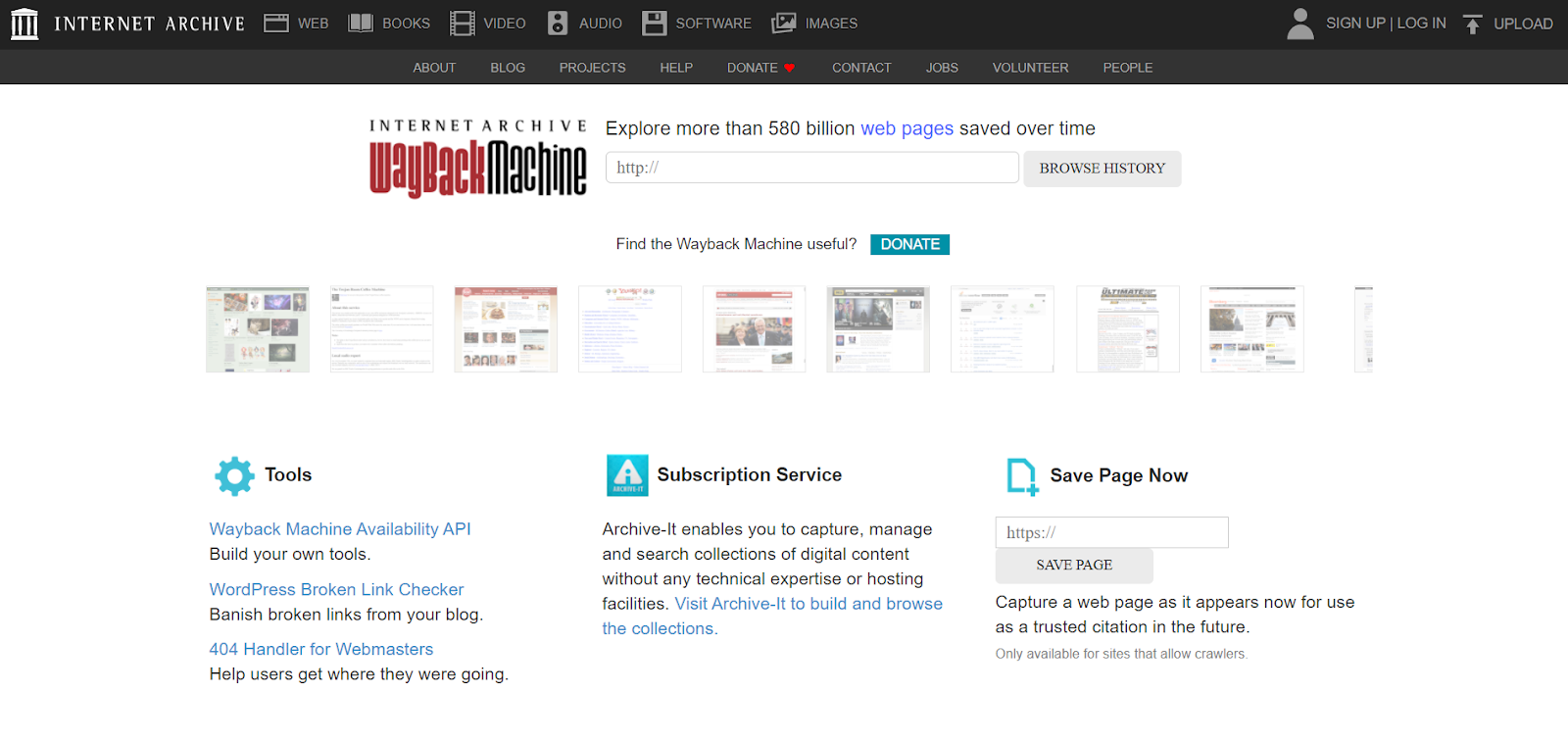The width and height of the screenshot is (1568, 742).
Task: Click the "Subscription Service" heading
Action: pos(750,474)
